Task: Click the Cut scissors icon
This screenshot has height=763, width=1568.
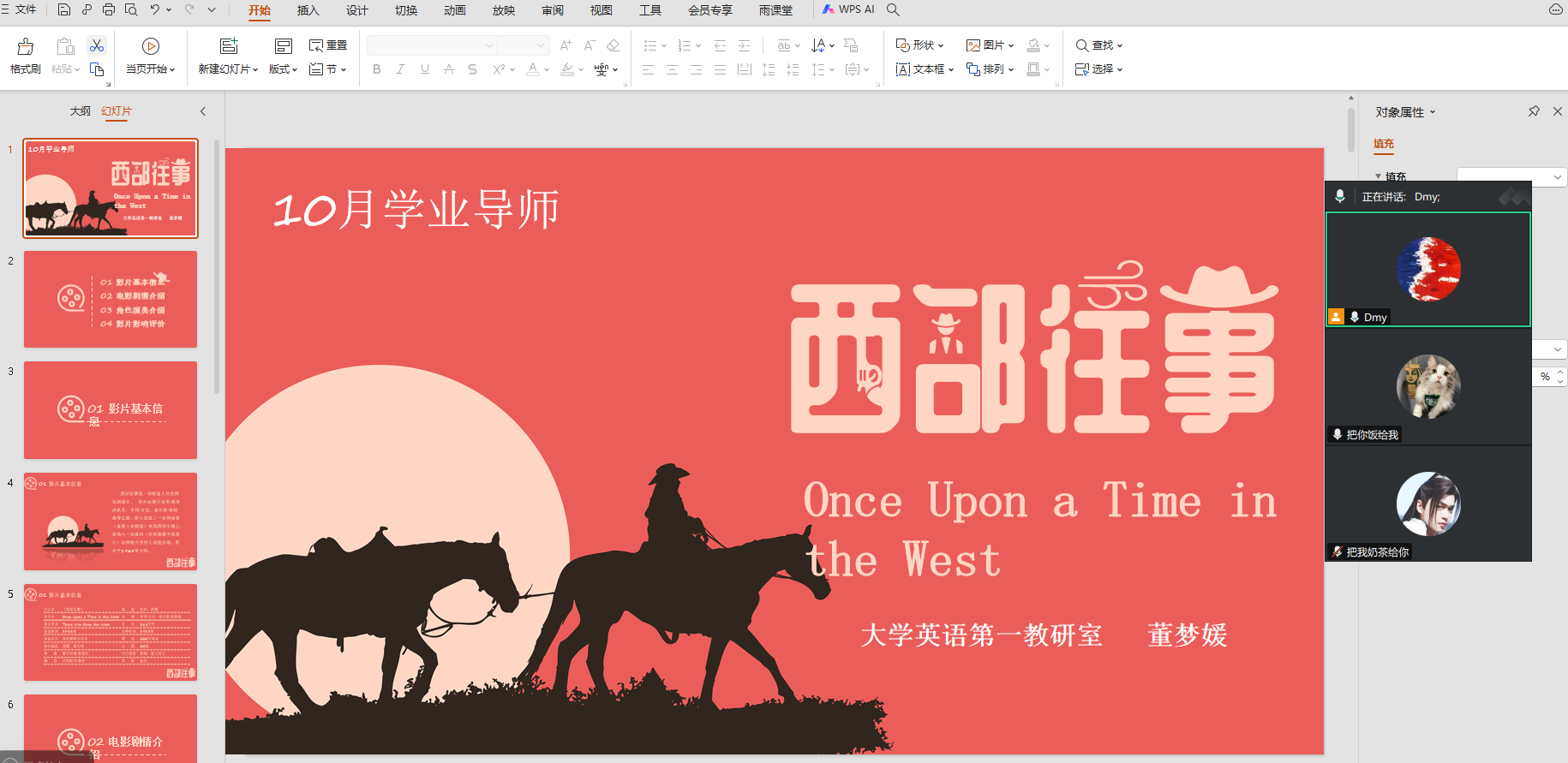Action: [x=97, y=45]
